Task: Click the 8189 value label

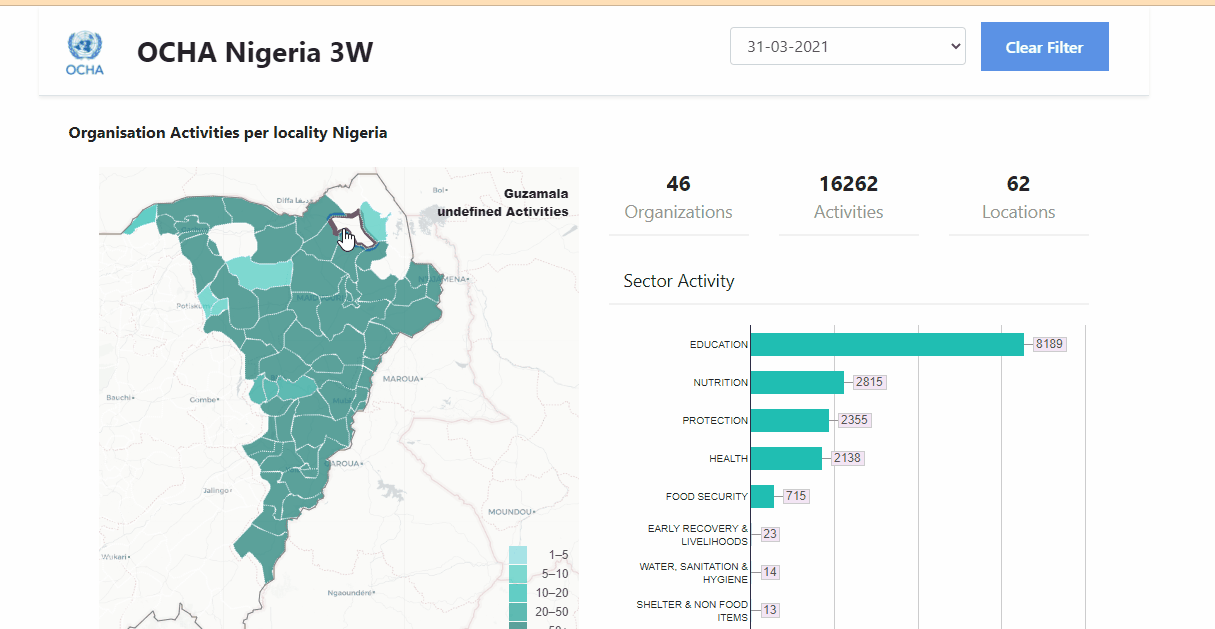Action: coord(1050,344)
